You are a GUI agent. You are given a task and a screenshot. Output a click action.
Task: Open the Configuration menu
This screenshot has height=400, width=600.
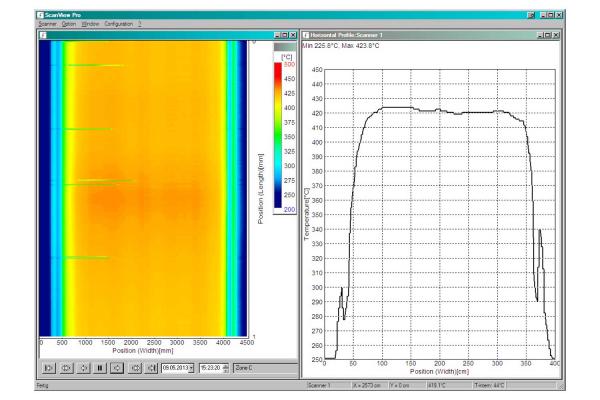tap(118, 23)
